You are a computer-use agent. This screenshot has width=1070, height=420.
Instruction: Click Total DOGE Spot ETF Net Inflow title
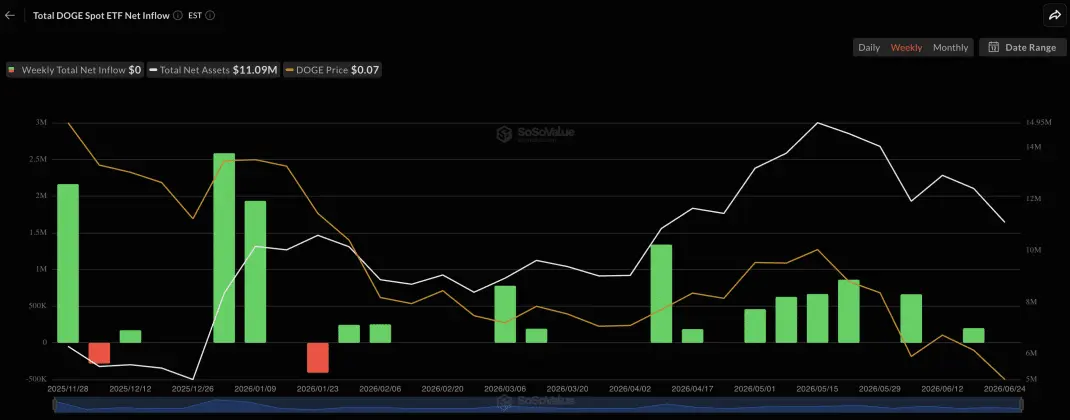[101, 16]
